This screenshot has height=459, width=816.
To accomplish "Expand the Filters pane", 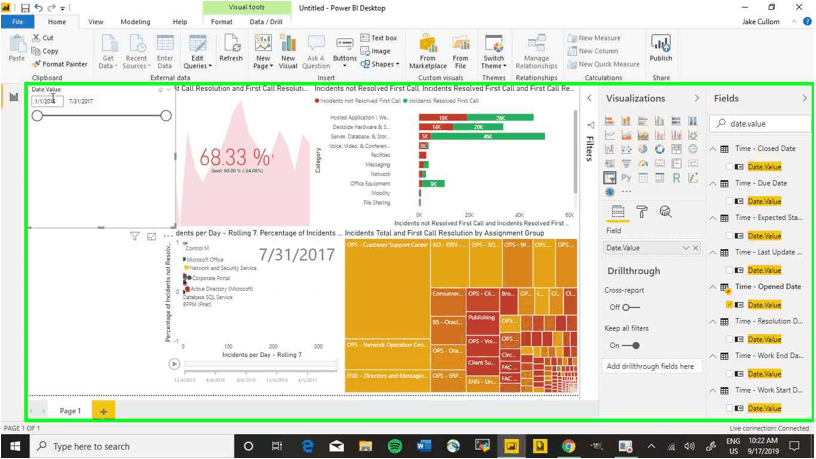I will pos(590,98).
